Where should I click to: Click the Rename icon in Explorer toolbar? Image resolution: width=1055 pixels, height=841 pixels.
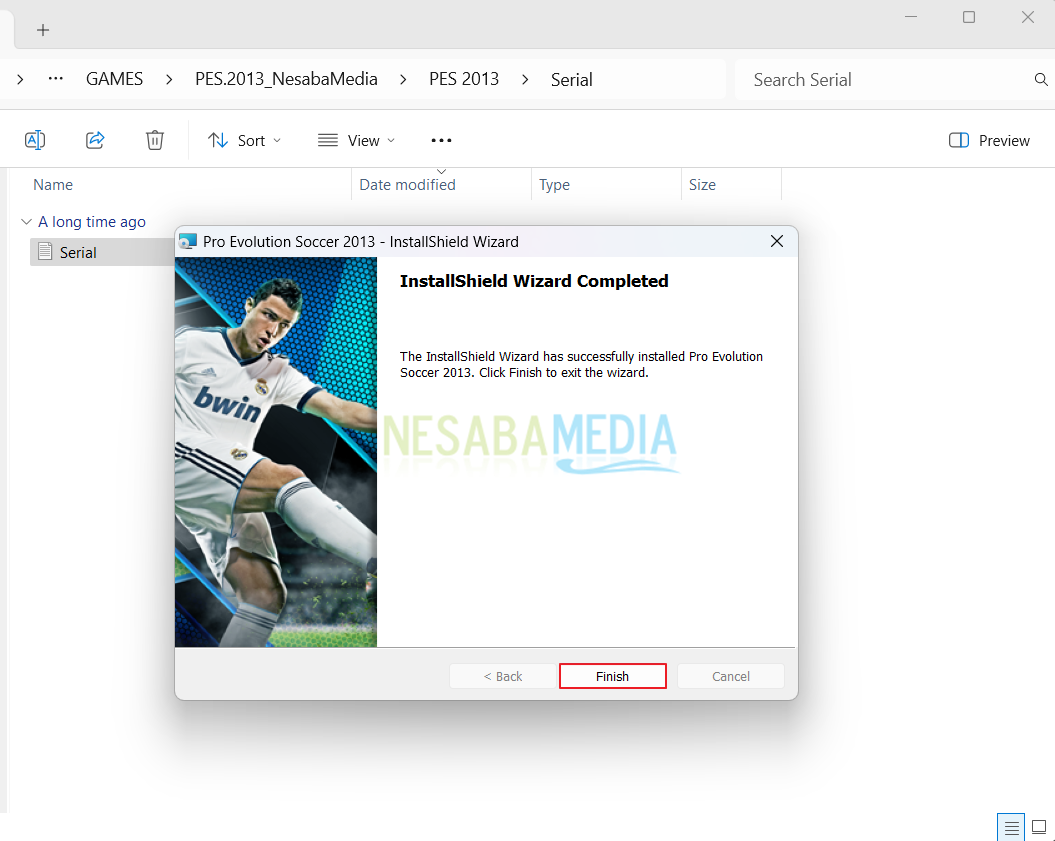tap(35, 140)
